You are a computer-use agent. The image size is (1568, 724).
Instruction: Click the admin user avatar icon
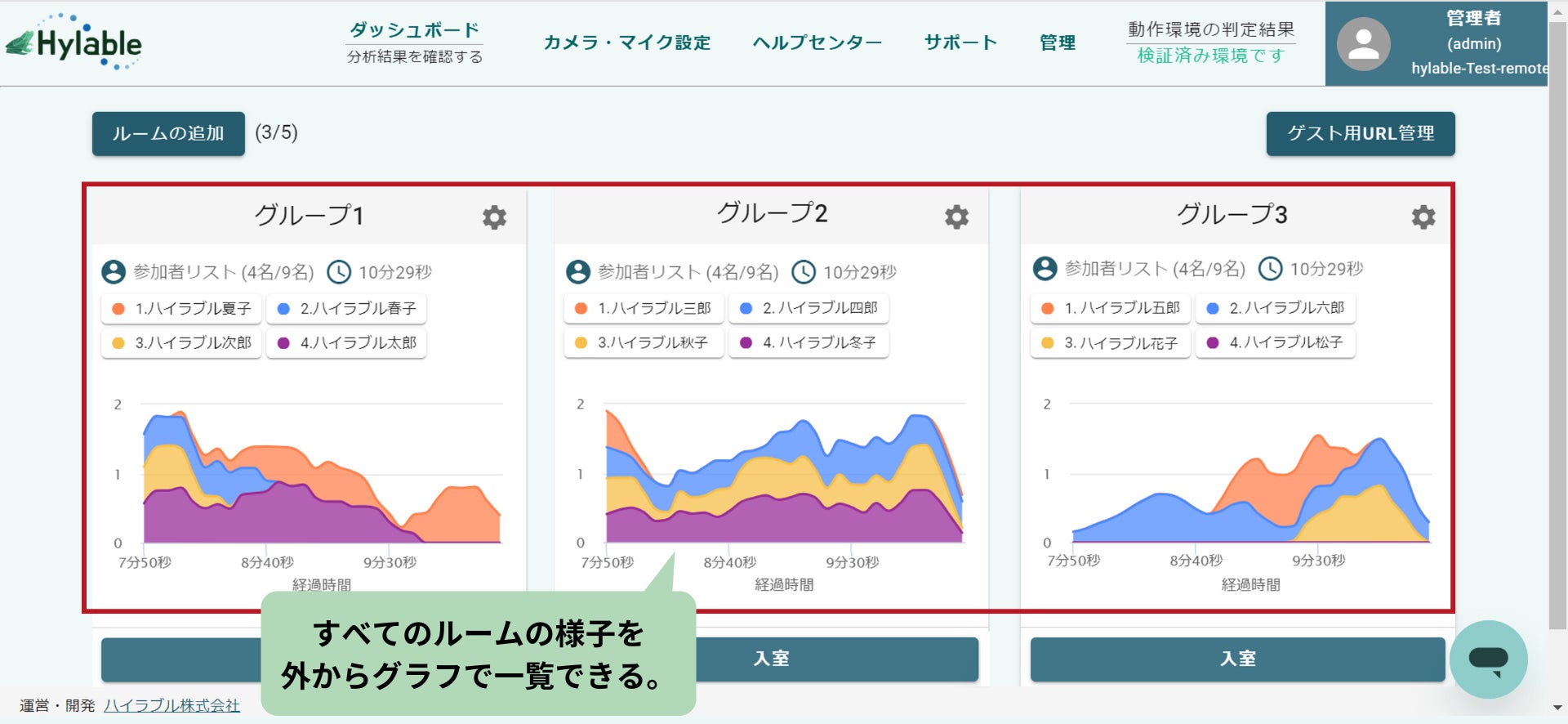point(1363,44)
